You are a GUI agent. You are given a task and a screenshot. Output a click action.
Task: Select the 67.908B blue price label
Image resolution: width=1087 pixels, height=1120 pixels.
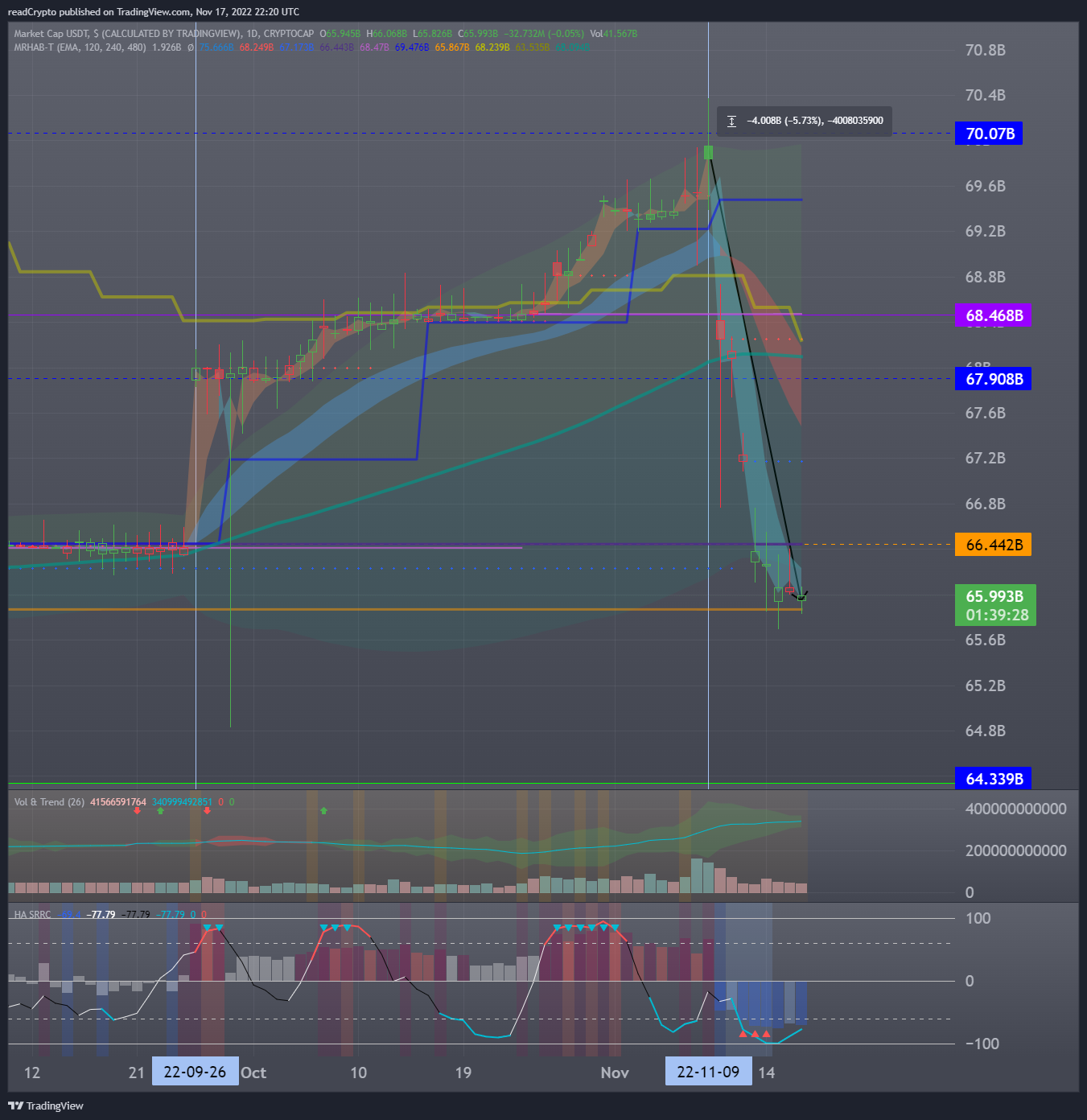(993, 379)
